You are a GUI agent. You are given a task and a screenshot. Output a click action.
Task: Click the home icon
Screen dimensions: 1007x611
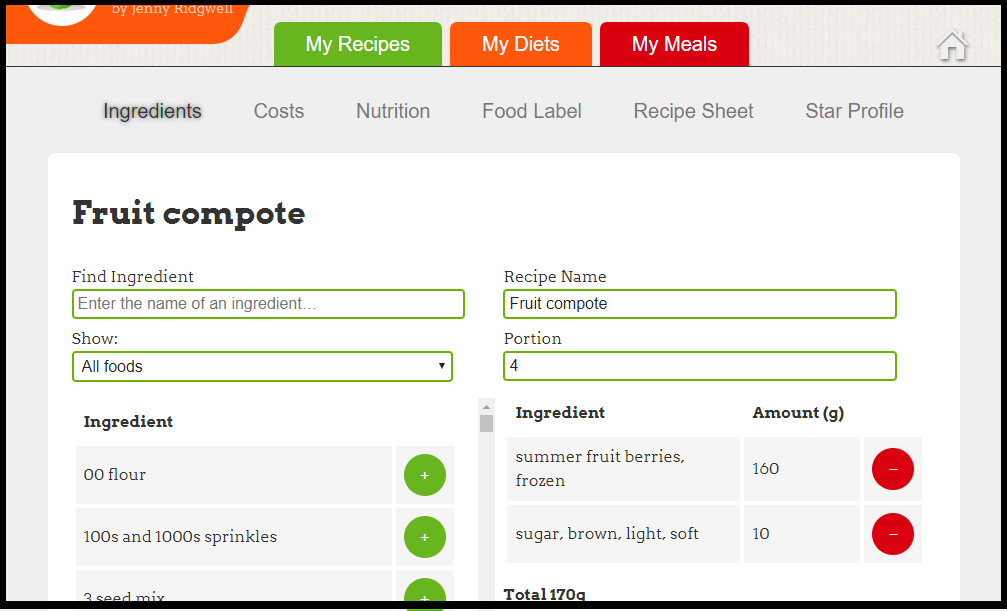coord(952,46)
